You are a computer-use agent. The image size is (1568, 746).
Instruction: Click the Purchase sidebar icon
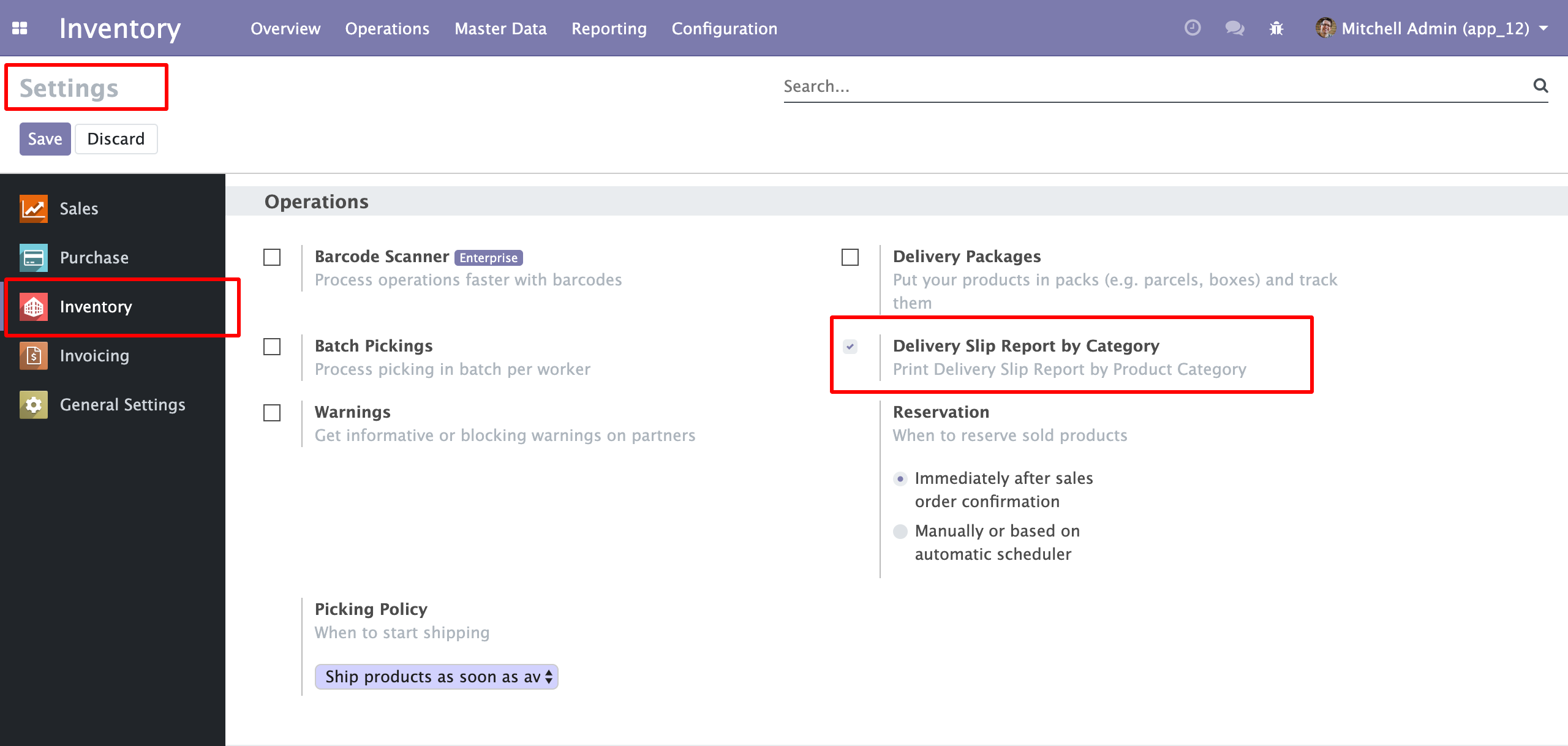34,258
